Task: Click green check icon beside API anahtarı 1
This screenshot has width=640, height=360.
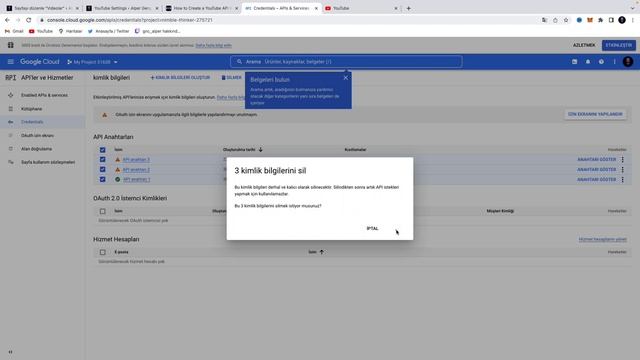Action: [118, 179]
